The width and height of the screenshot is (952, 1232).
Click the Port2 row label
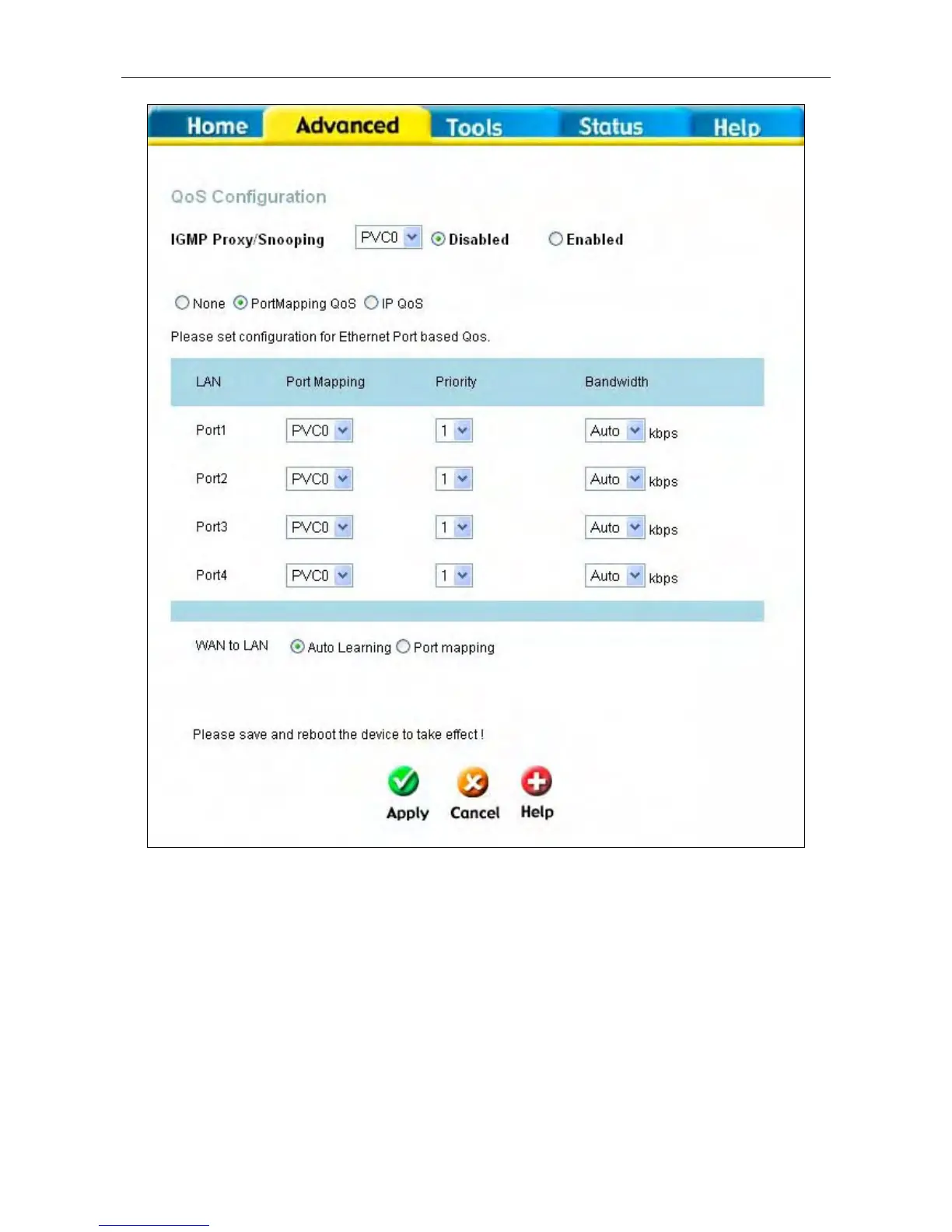(x=212, y=478)
